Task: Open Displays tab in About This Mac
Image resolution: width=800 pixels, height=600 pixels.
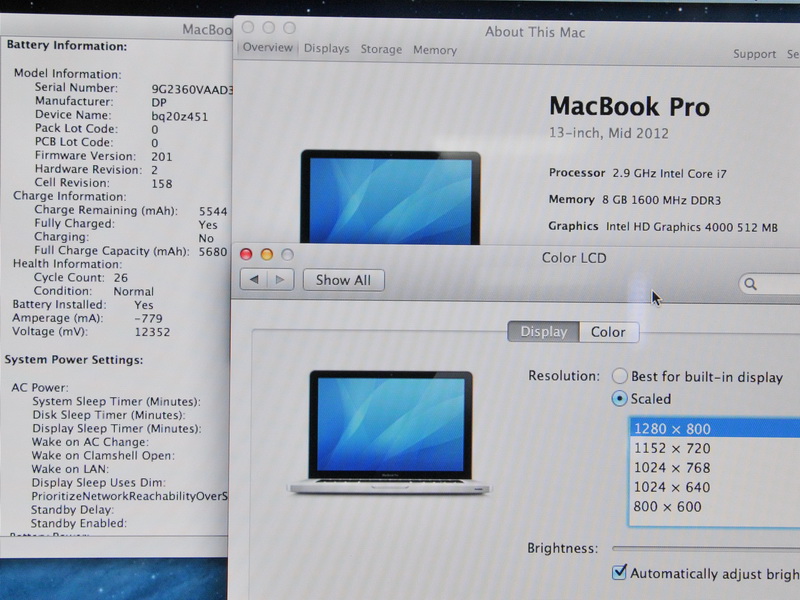Action: tap(327, 48)
